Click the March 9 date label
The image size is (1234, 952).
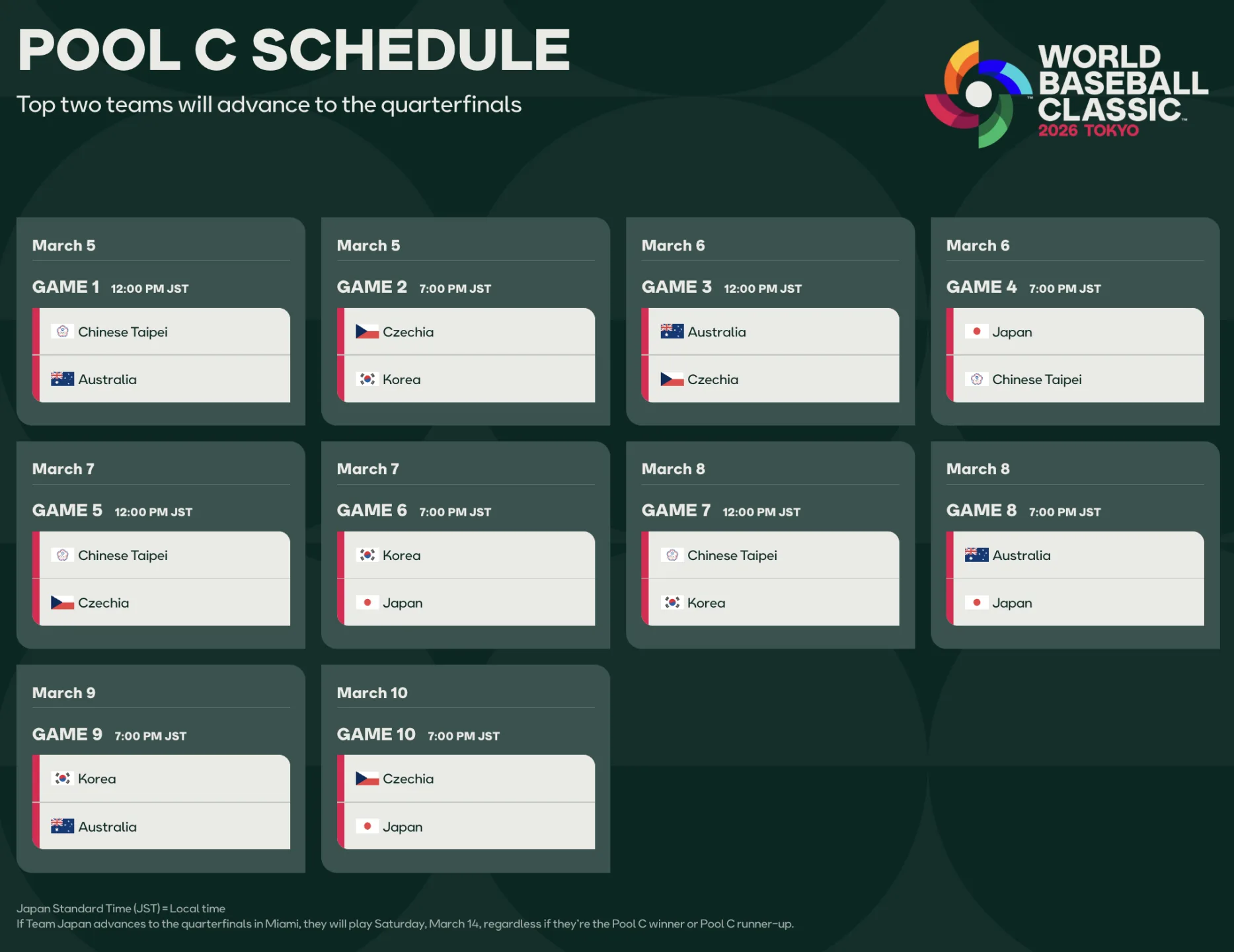[64, 692]
